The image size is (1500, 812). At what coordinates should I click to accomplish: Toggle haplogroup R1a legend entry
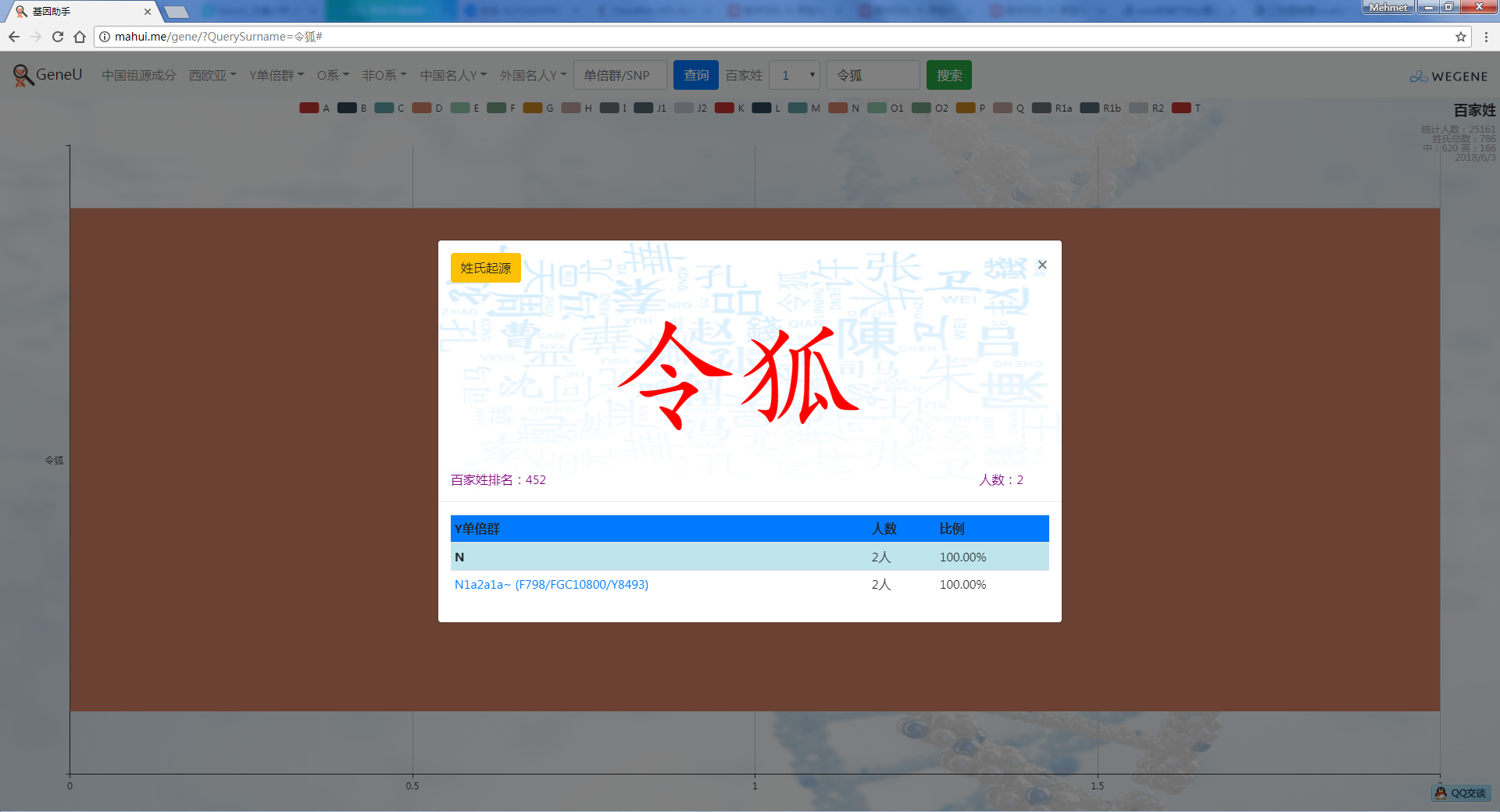click(x=1052, y=108)
